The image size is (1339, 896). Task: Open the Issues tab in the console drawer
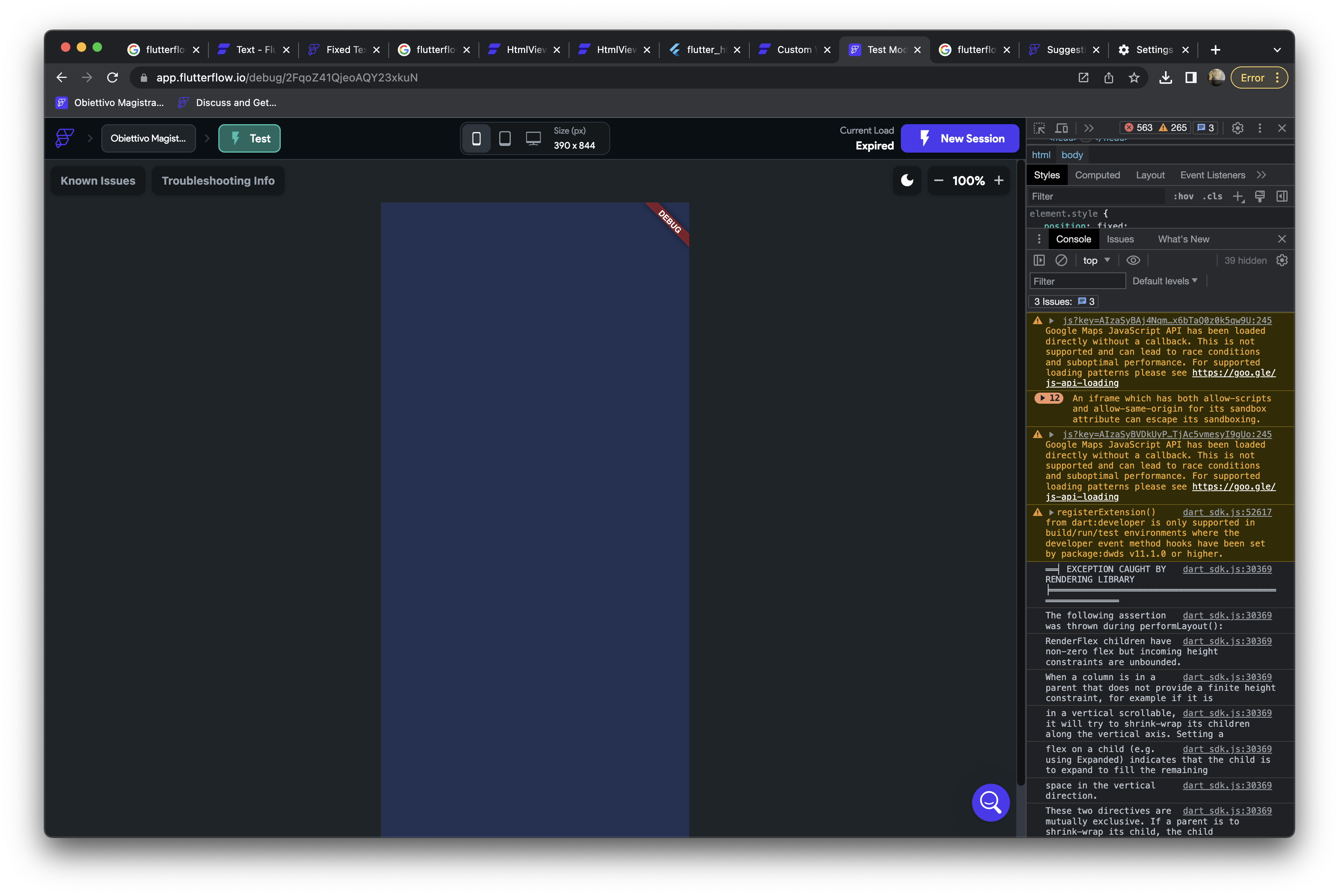coord(1120,239)
